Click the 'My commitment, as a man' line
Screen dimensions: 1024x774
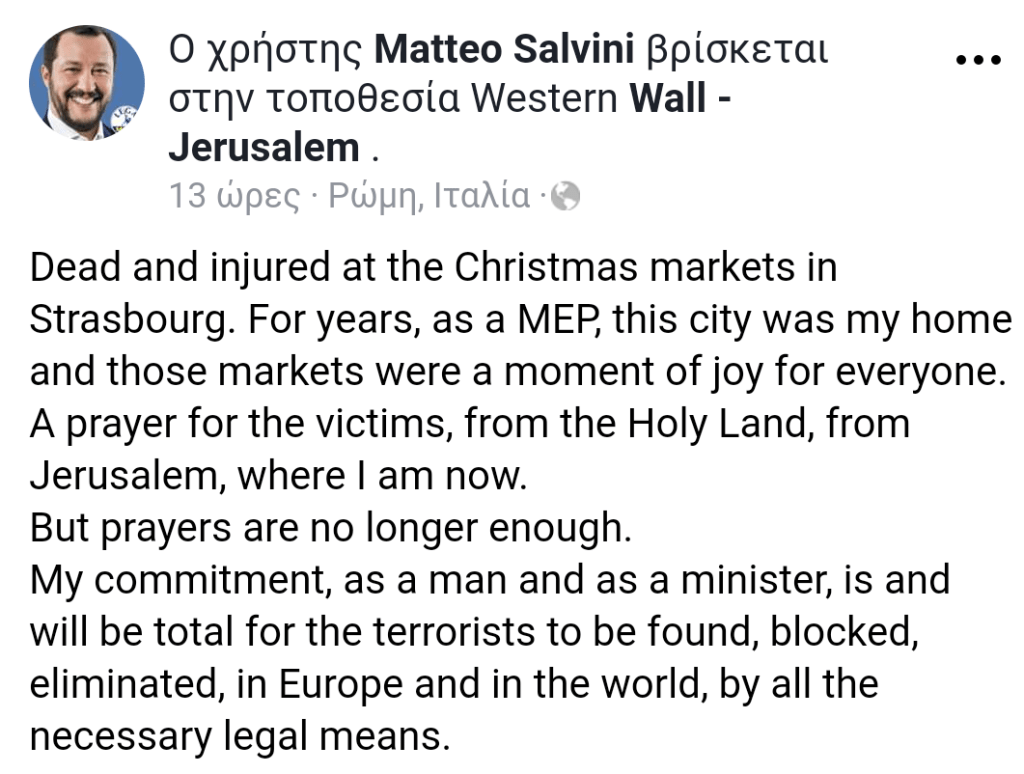[490, 581]
